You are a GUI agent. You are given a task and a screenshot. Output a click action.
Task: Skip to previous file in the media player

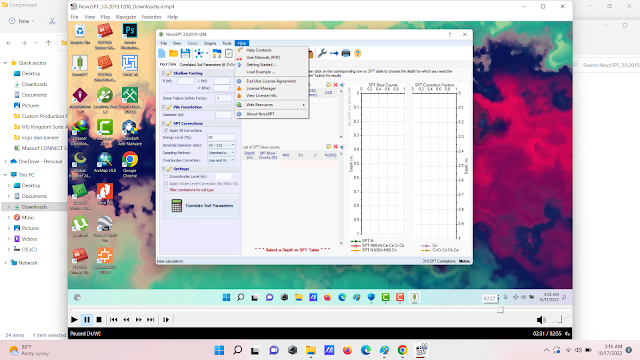tap(113, 320)
